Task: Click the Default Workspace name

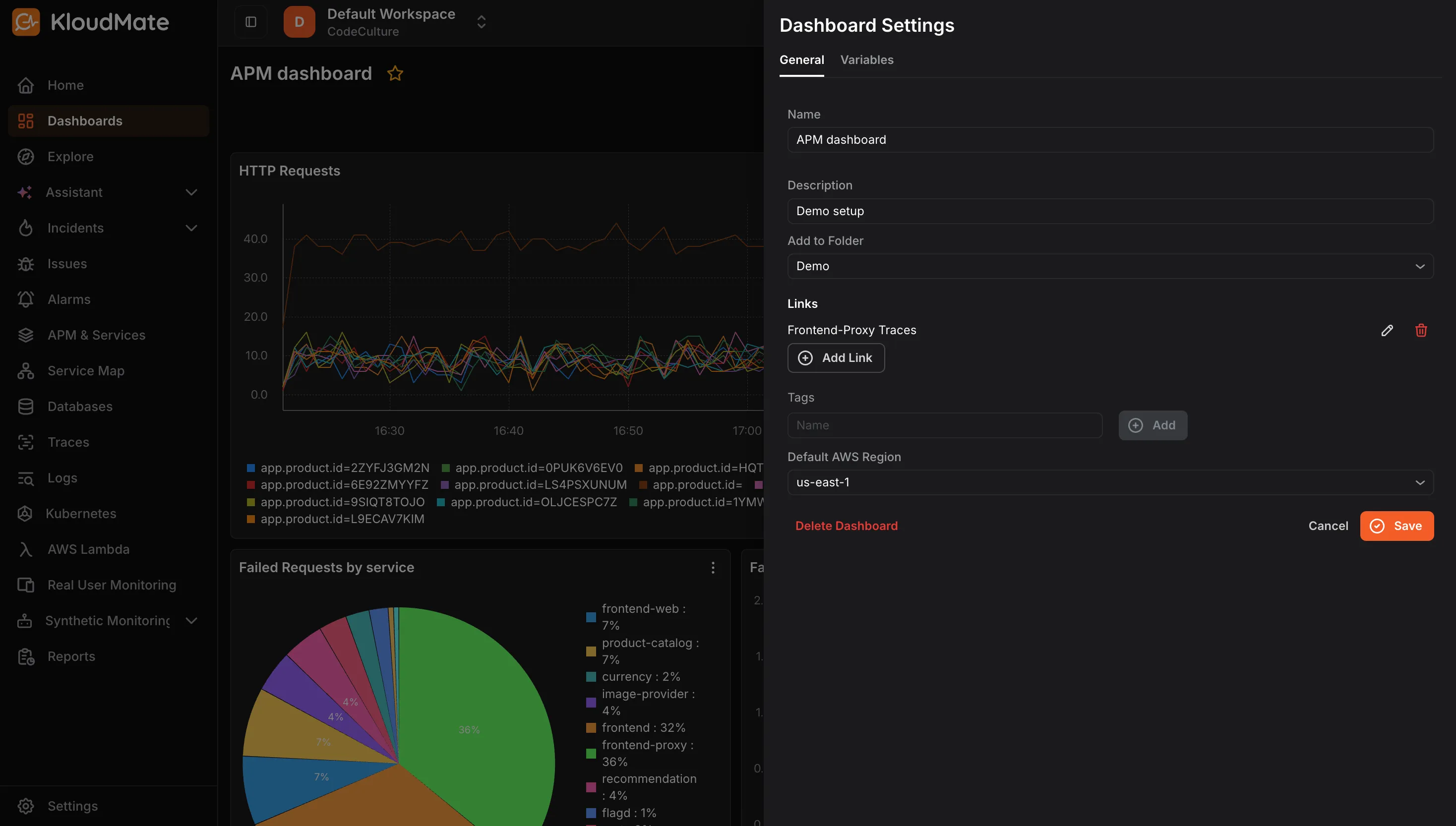Action: (x=391, y=13)
